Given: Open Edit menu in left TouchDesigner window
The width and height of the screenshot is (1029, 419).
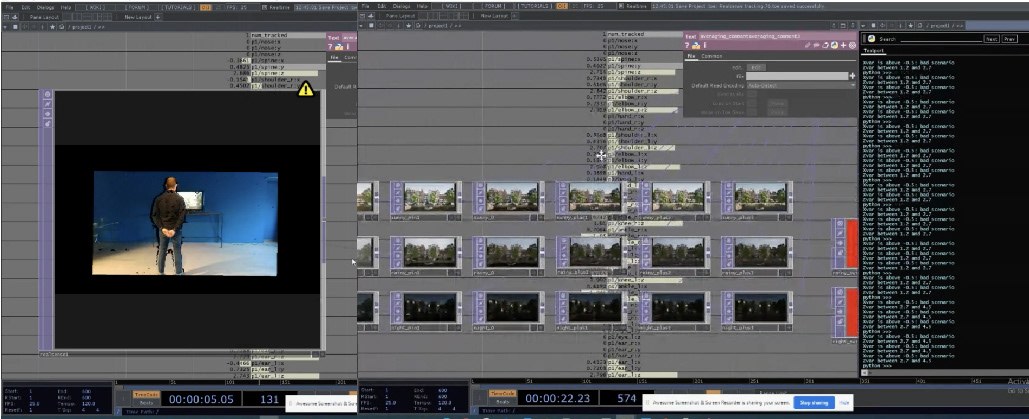Looking at the screenshot, I should [x=26, y=7].
